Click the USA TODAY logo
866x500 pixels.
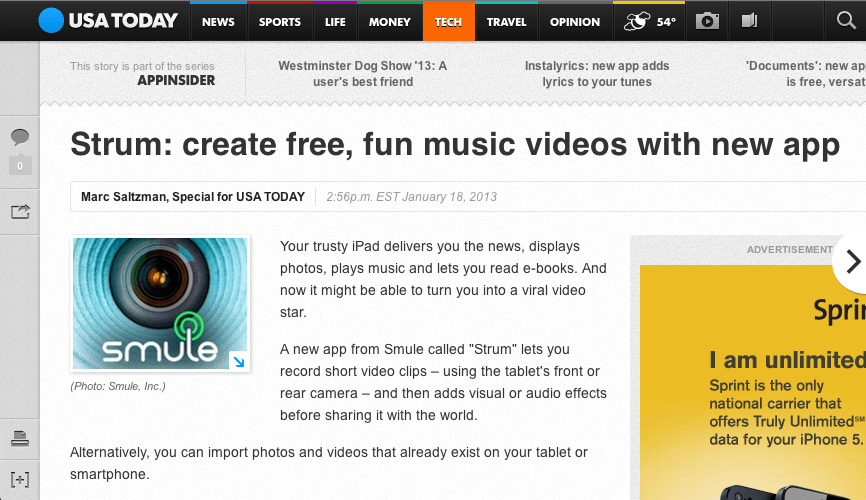pos(108,20)
